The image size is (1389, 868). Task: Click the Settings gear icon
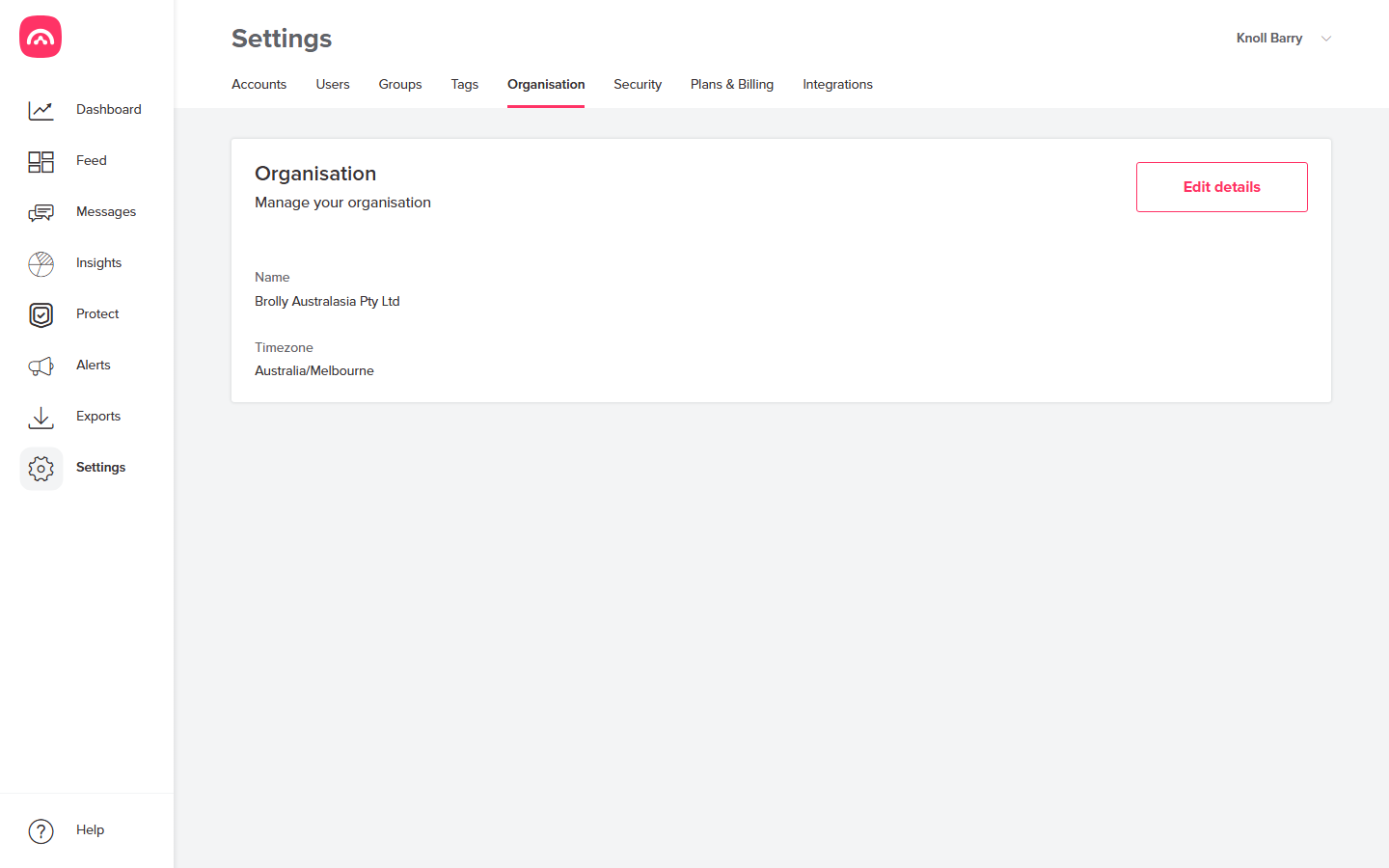[41, 468]
